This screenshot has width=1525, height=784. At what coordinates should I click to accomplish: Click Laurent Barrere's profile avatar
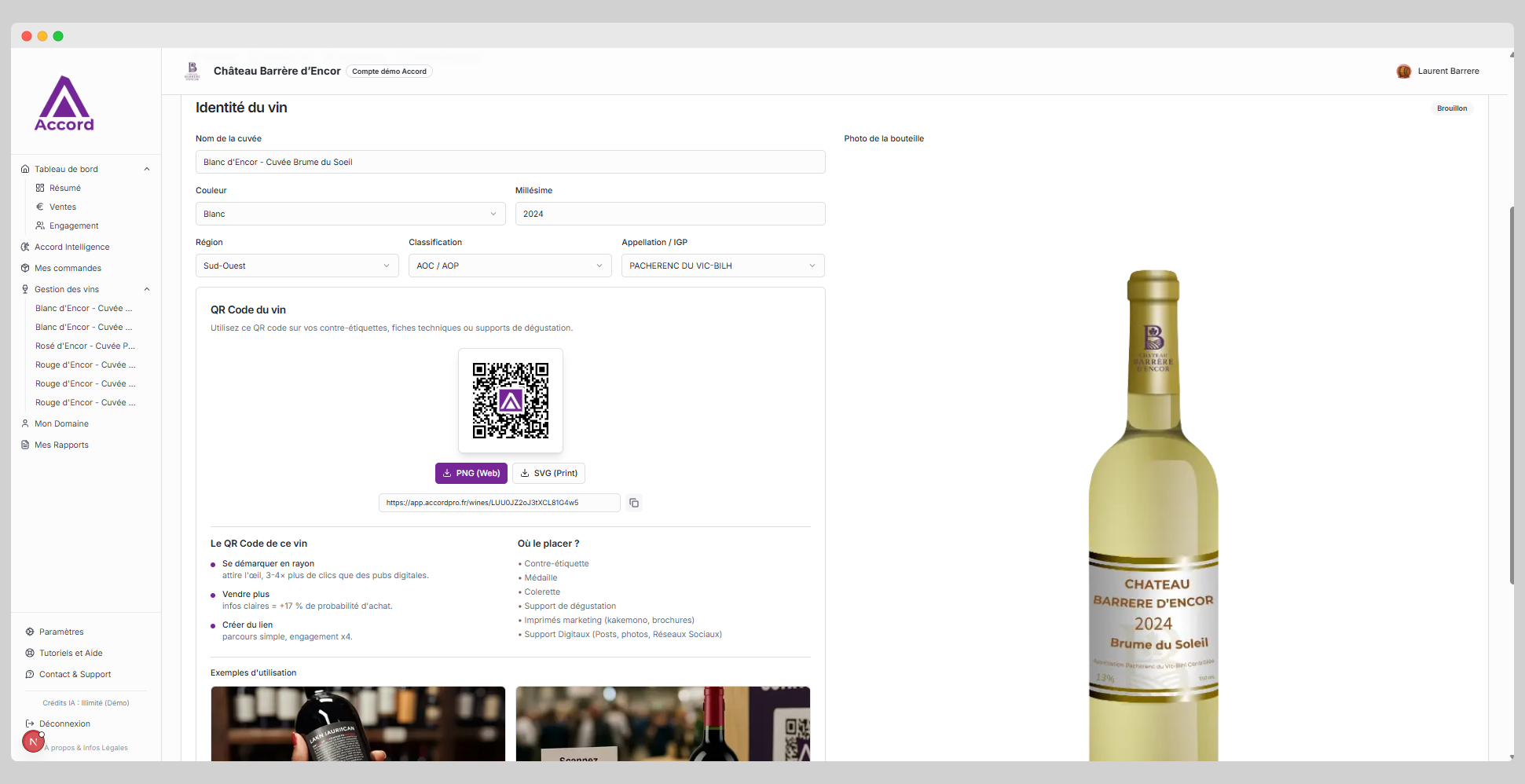point(1403,71)
